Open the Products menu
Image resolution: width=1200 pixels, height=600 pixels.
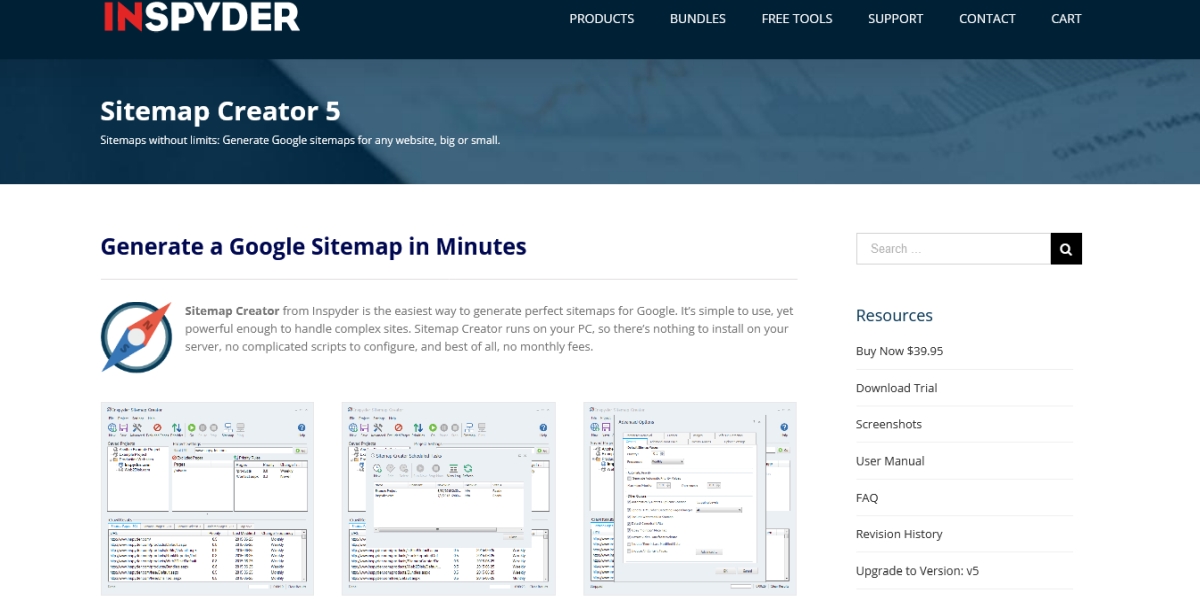coord(601,18)
